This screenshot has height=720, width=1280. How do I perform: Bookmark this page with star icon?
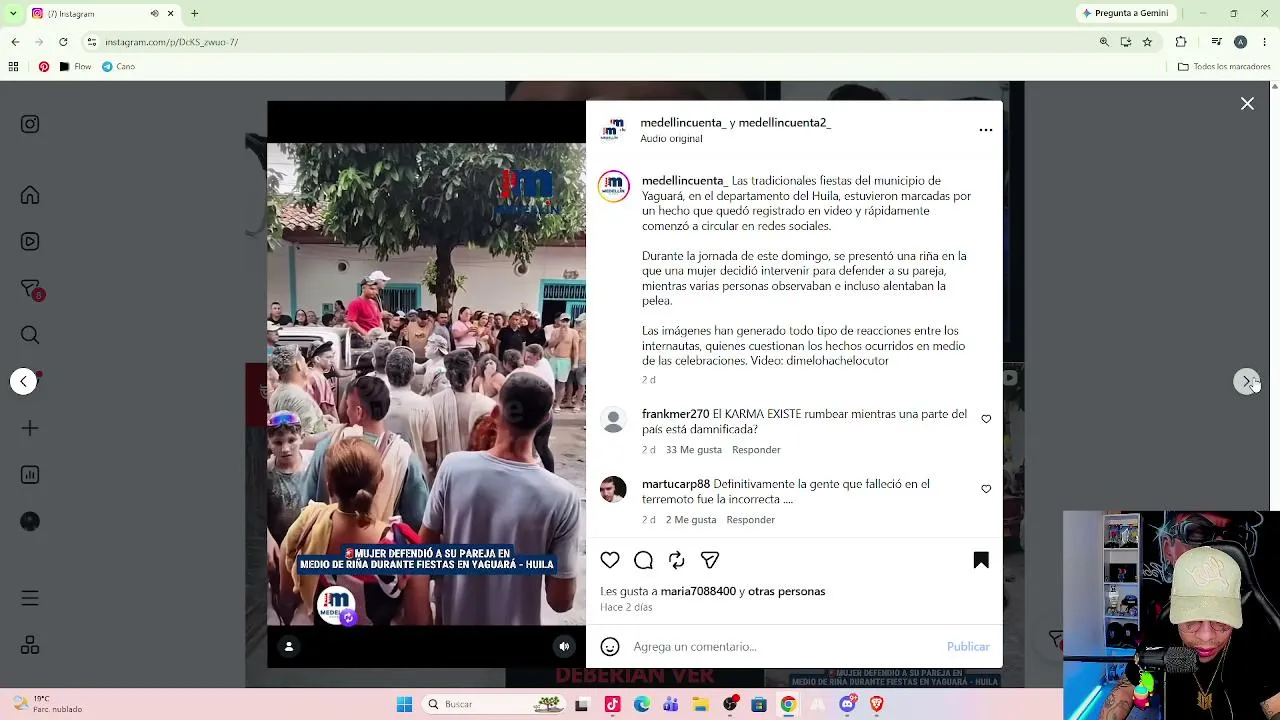tap(1147, 42)
